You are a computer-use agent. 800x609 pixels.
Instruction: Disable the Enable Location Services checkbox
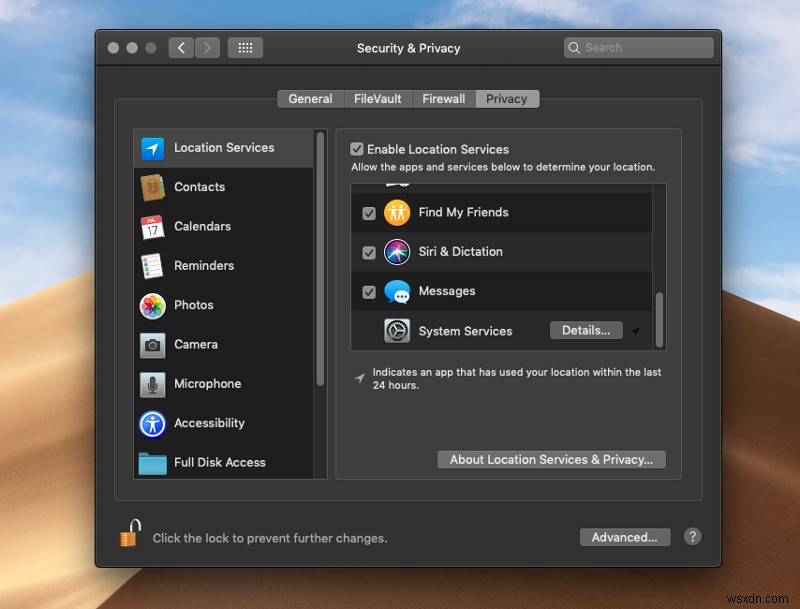click(357, 148)
